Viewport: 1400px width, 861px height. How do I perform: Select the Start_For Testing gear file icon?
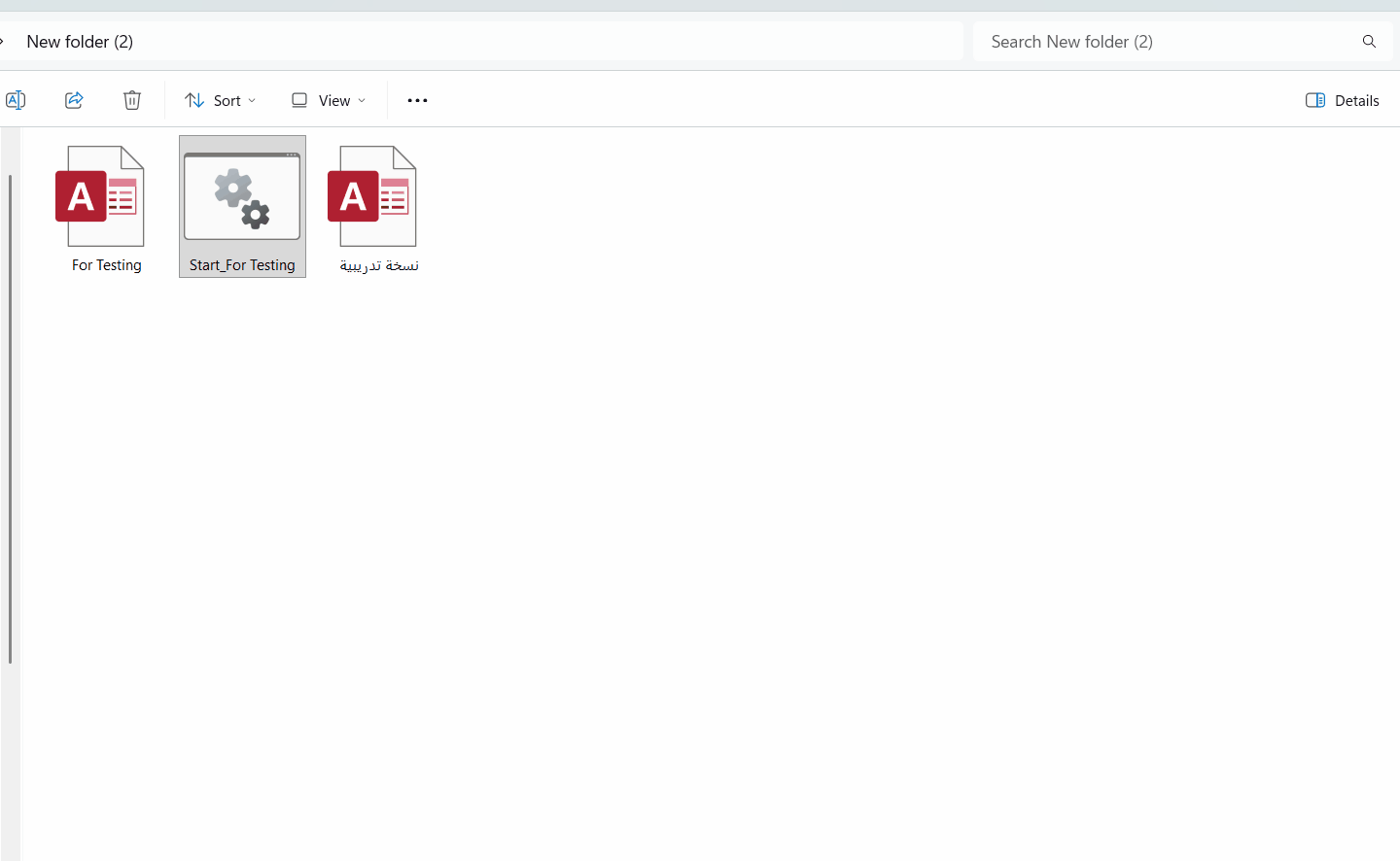(242, 195)
